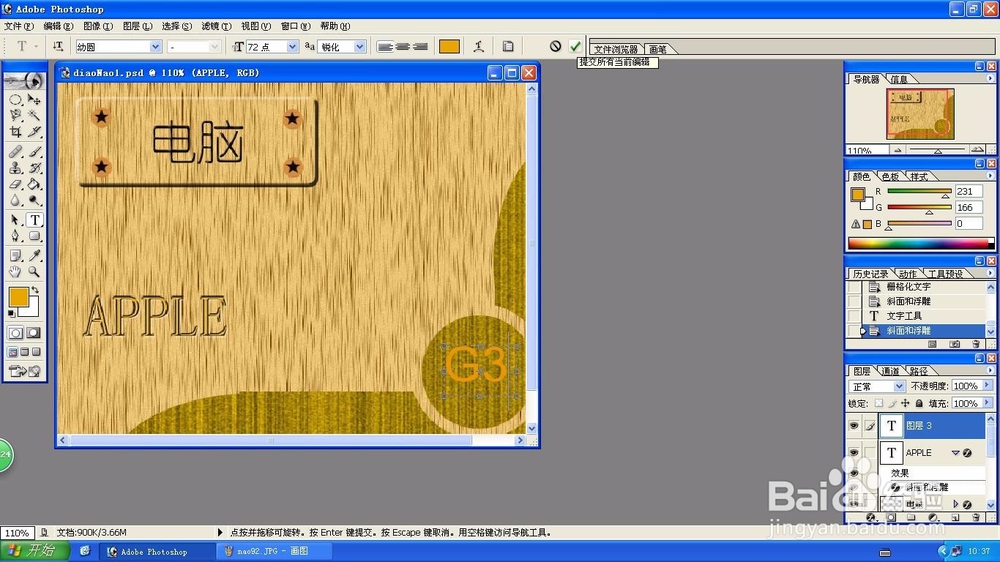This screenshot has height=562, width=1000.
Task: Select the History Brush tool
Action: point(34,168)
